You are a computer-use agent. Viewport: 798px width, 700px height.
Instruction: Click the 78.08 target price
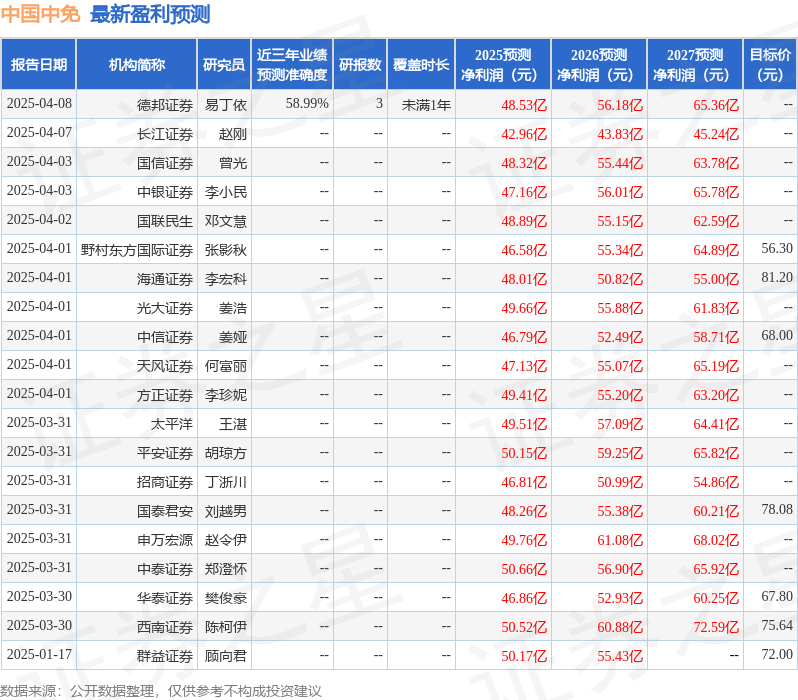[777, 510]
